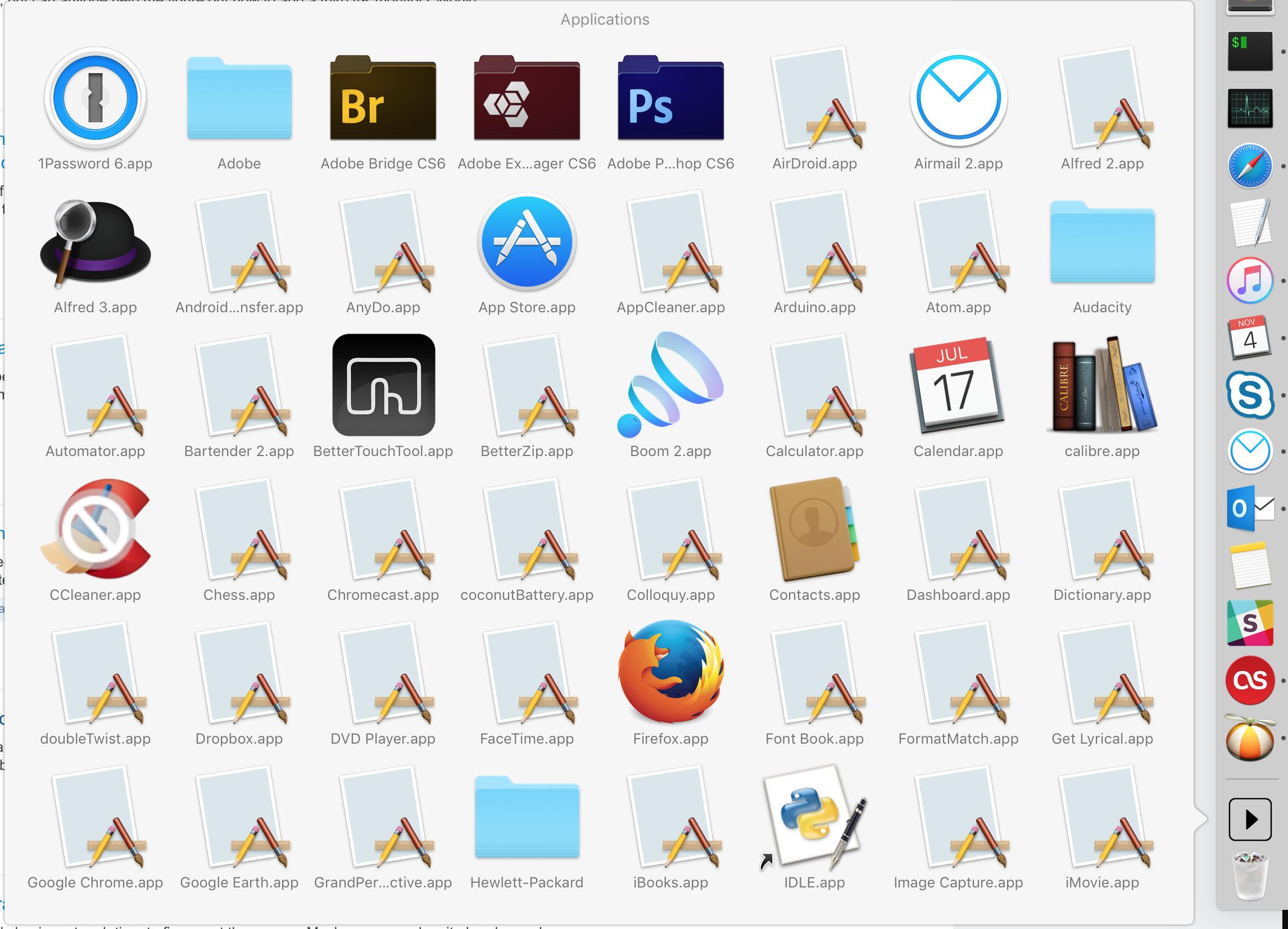Launch the App Store

click(526, 241)
